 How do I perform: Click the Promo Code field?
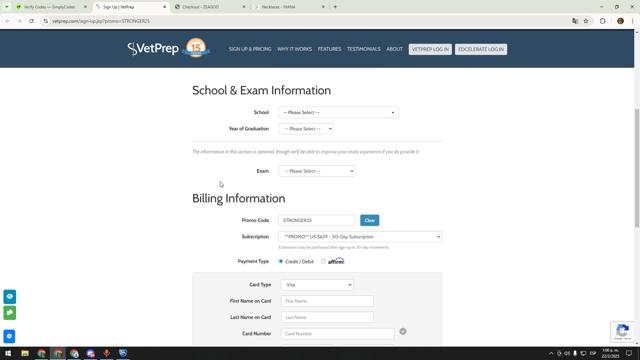317,220
